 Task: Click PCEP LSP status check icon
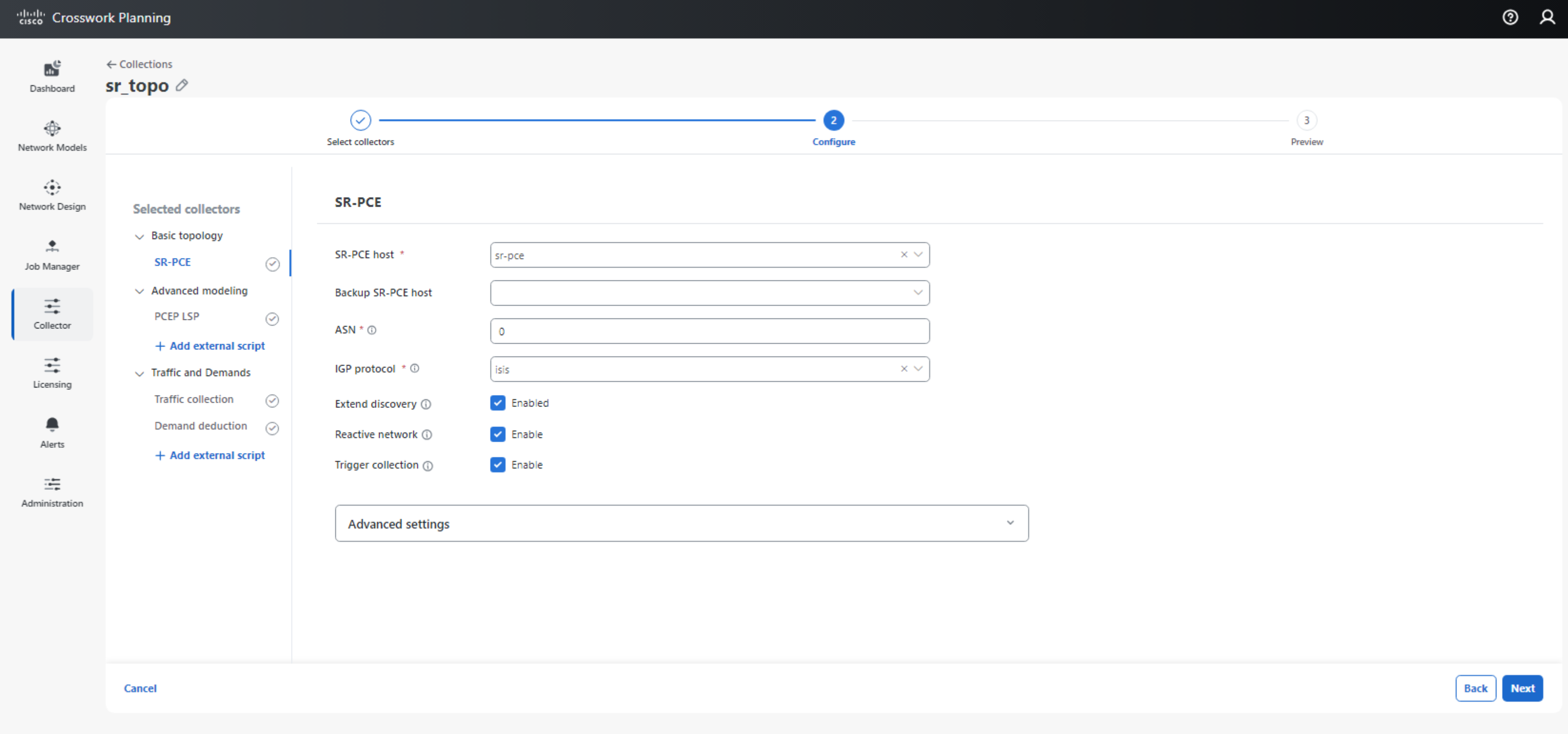(x=272, y=319)
